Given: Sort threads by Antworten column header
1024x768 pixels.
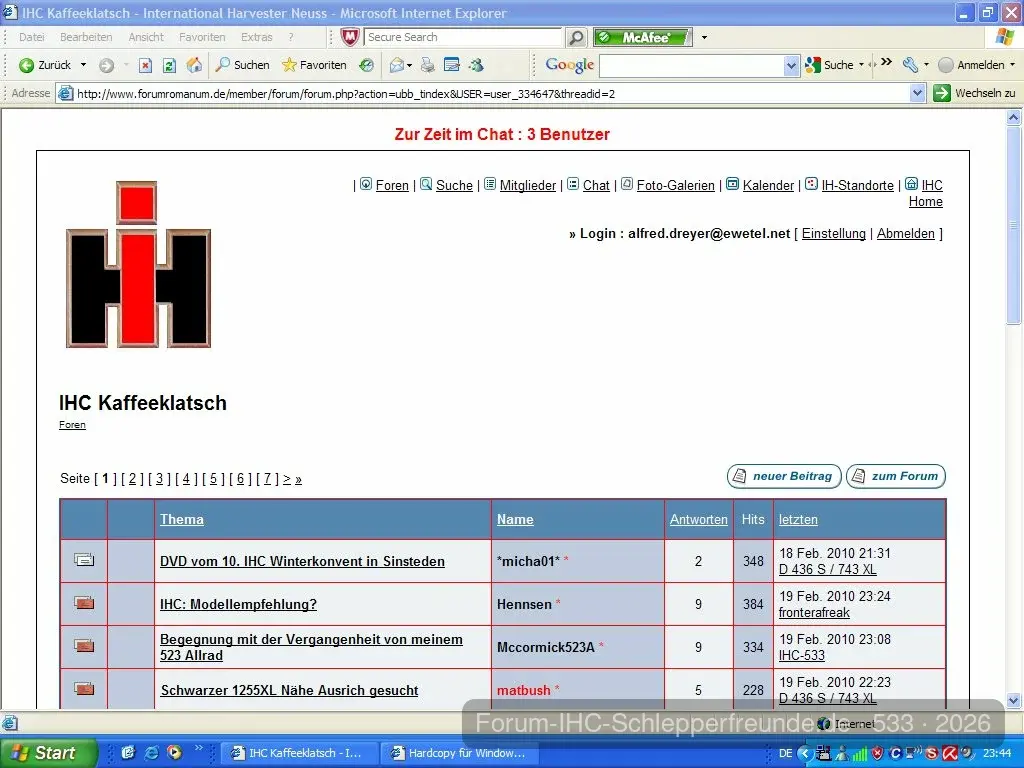Looking at the screenshot, I should [x=698, y=519].
